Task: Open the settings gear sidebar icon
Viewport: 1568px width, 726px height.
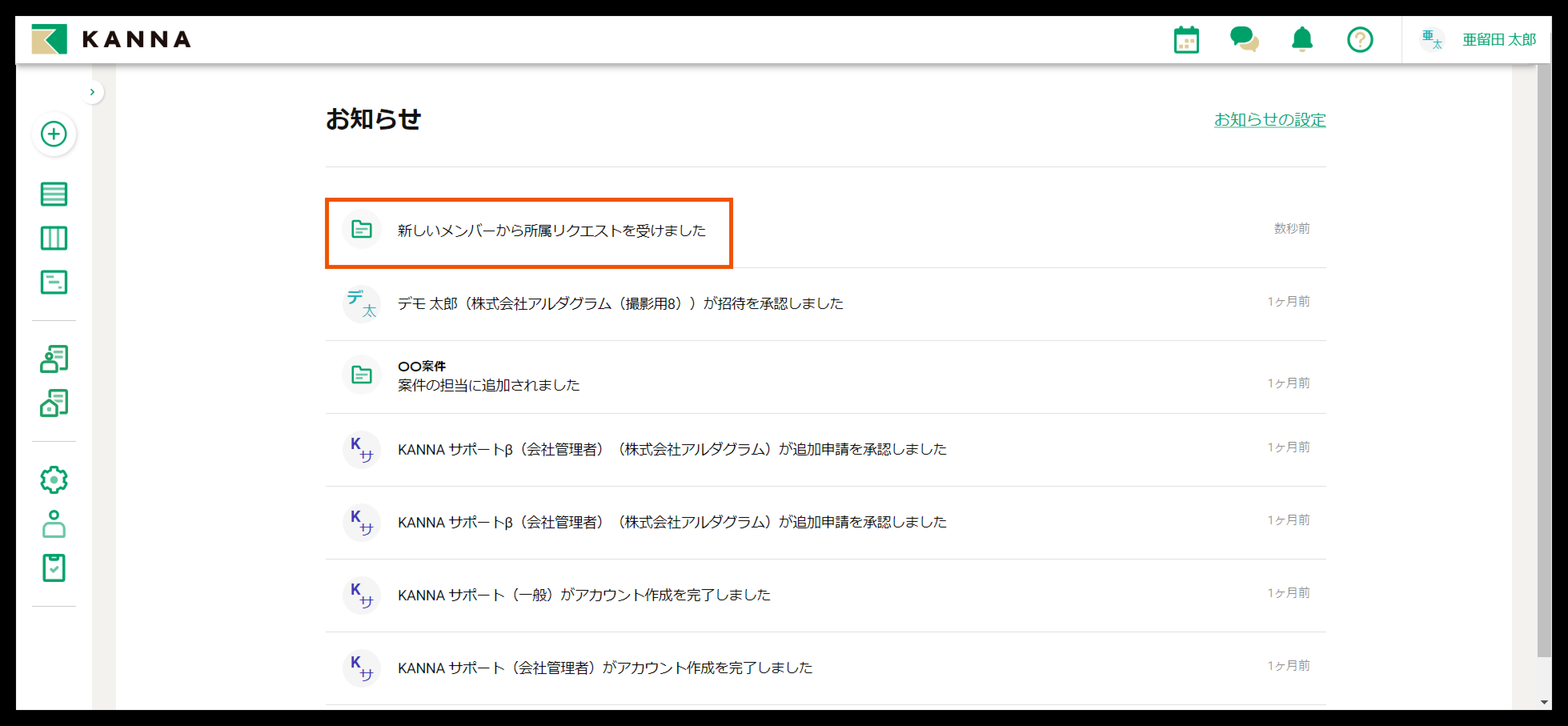Action: point(54,480)
